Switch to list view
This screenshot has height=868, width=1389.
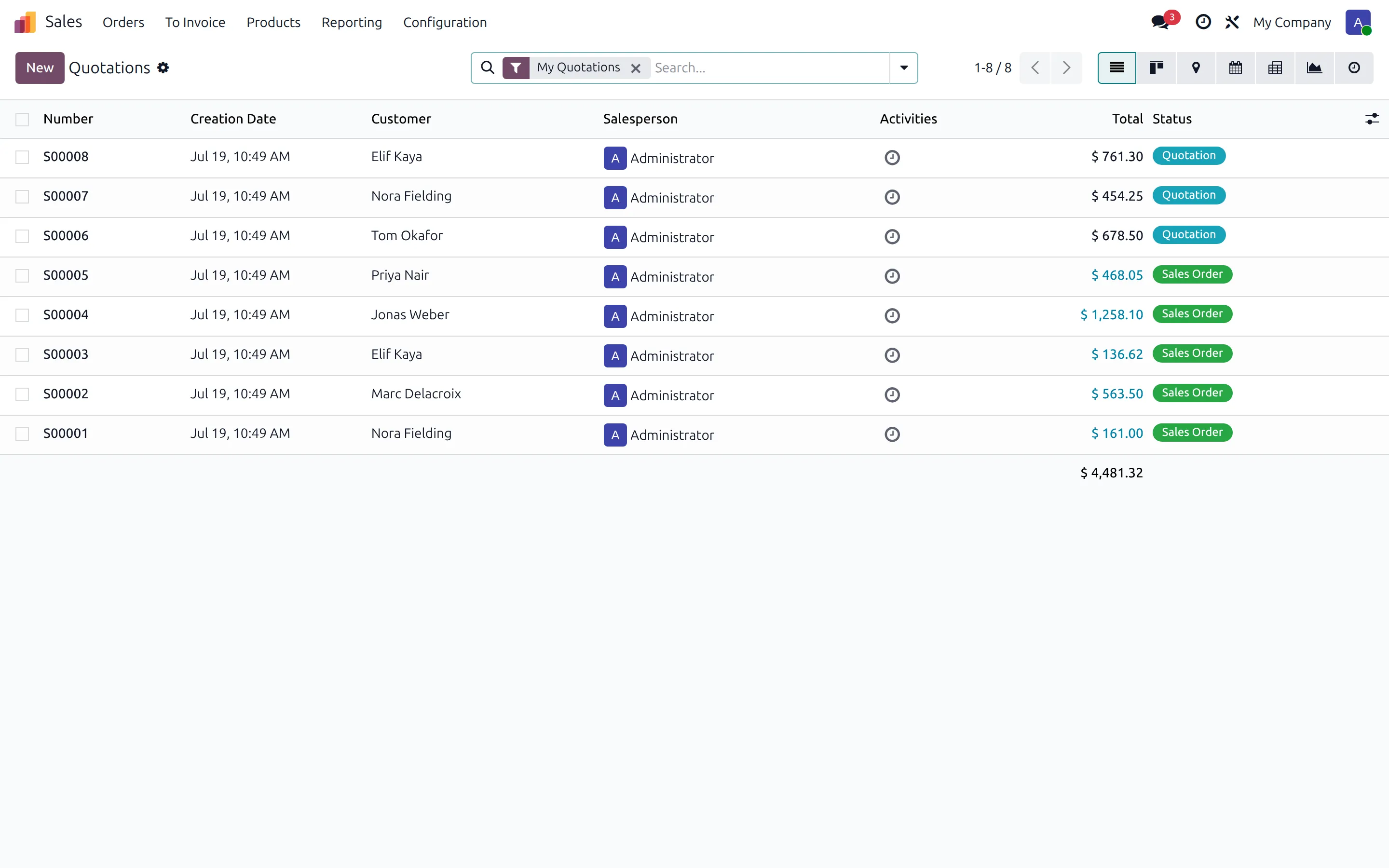(x=1117, y=68)
